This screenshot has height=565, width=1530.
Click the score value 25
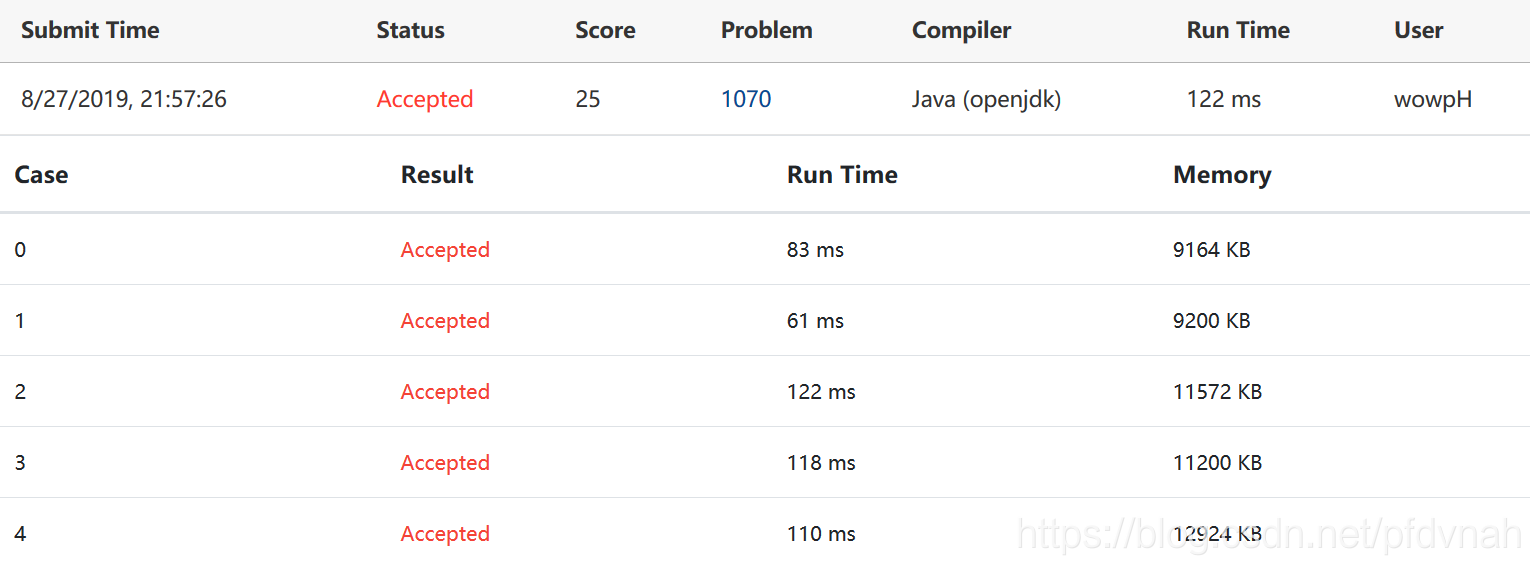tap(588, 99)
